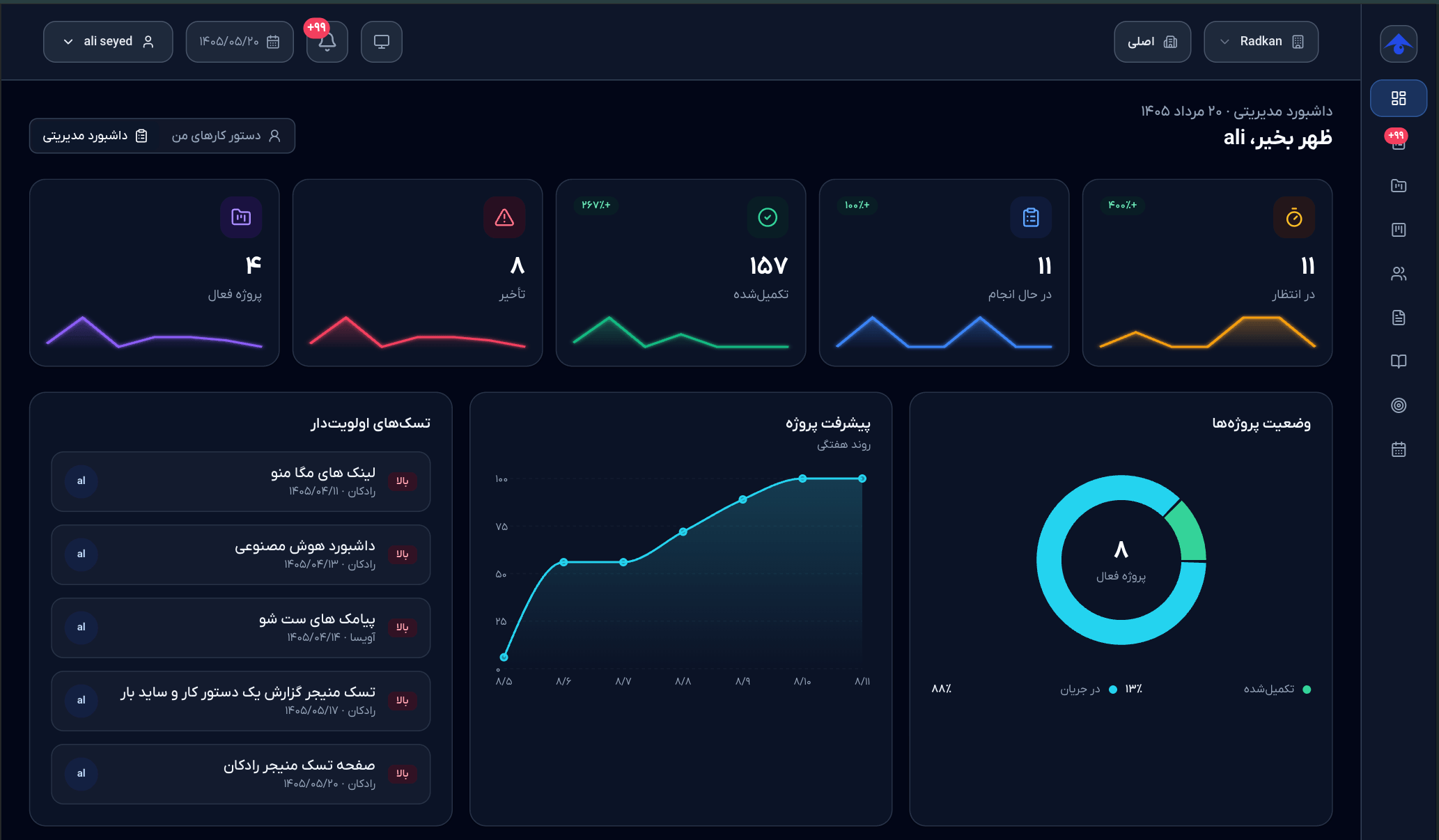
Task: Click the blue arrow app logo in sidebar
Action: point(1399,44)
